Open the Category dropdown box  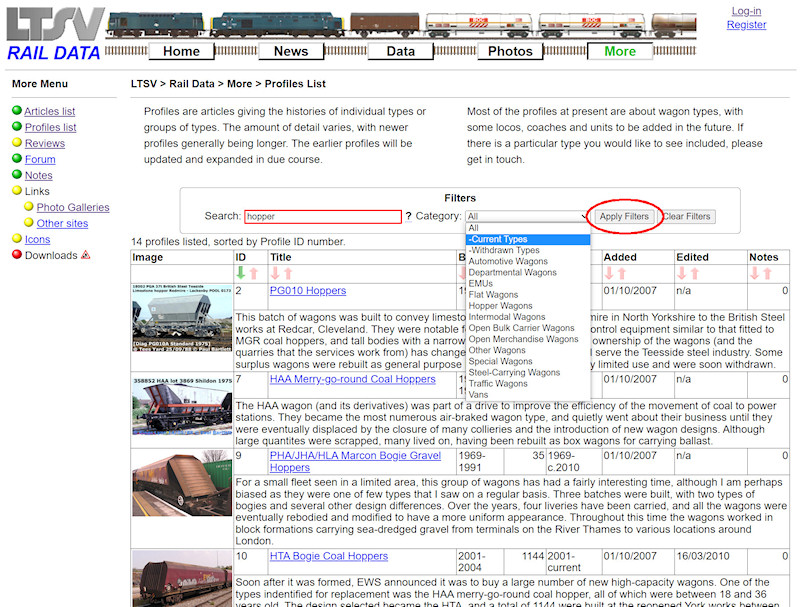(x=527, y=216)
